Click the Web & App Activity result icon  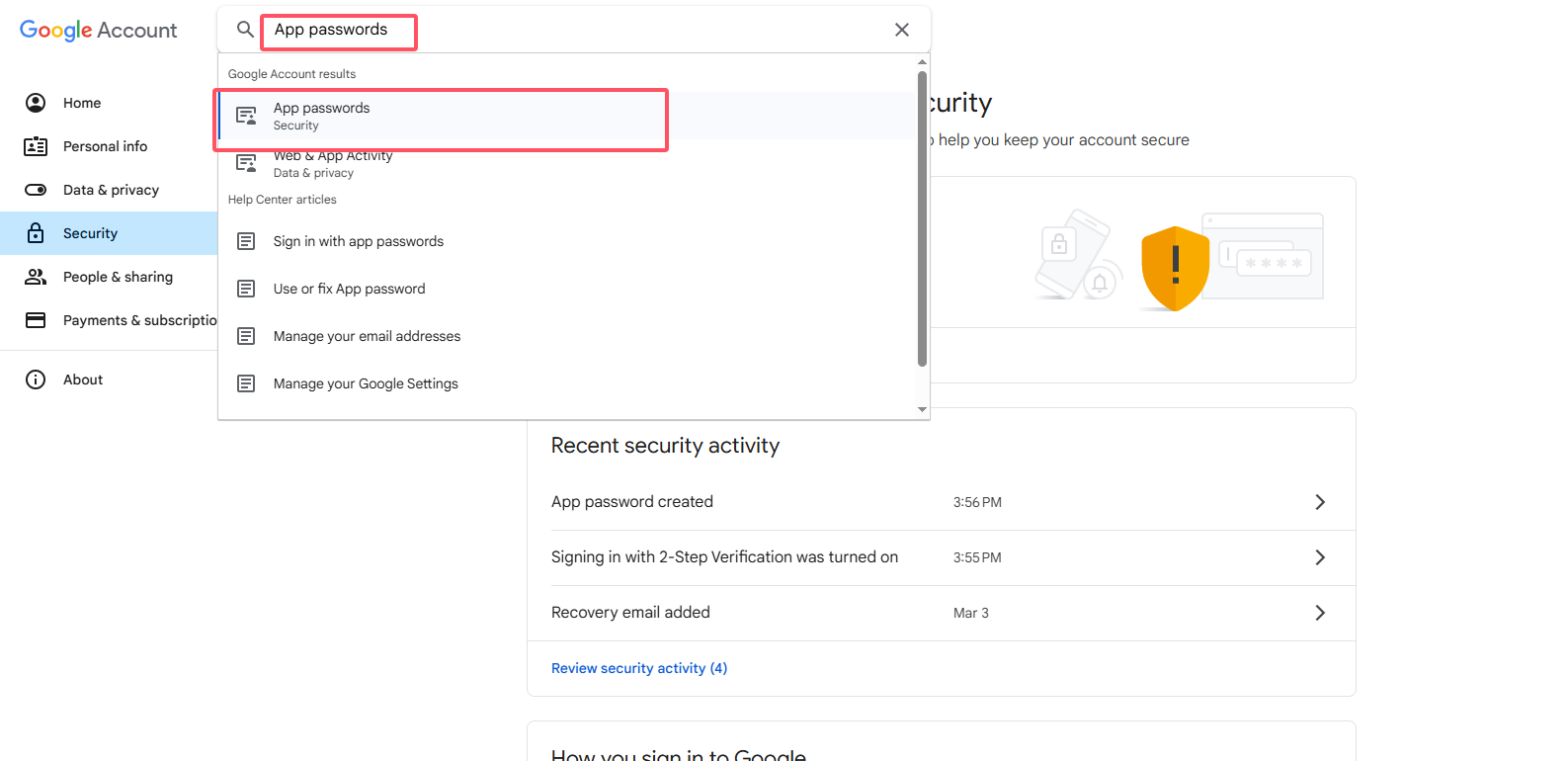(246, 163)
